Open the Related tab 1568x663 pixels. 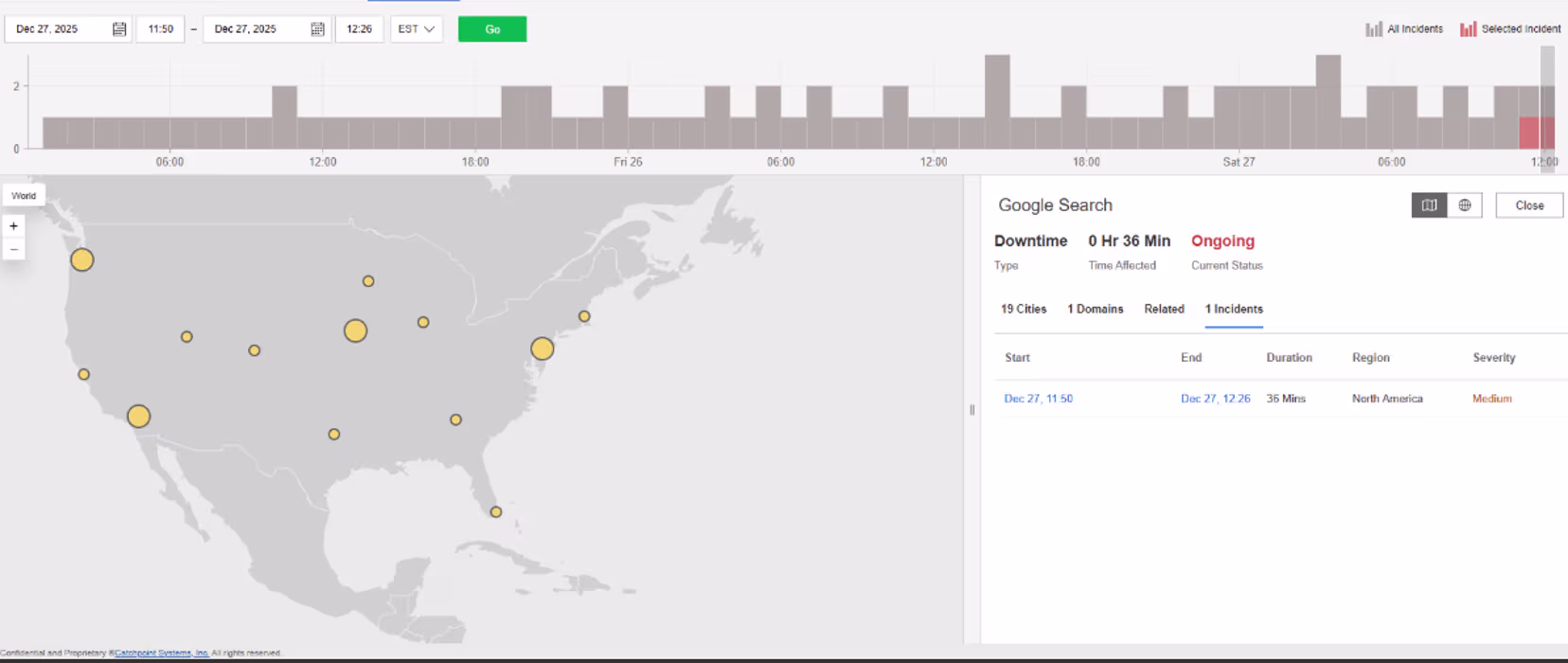1164,309
